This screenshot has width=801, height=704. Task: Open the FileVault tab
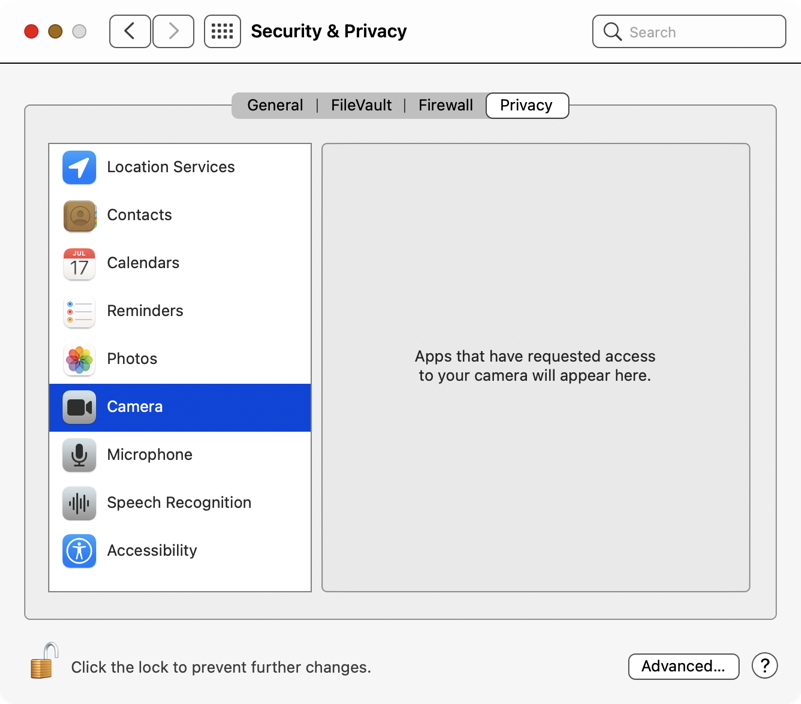point(361,105)
